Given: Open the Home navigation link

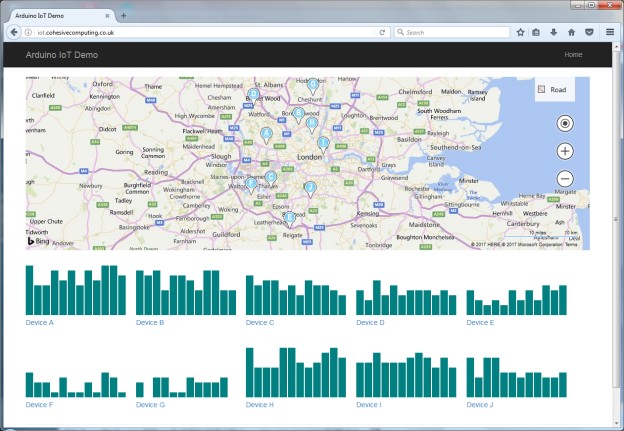Looking at the screenshot, I should pyautogui.click(x=573, y=55).
